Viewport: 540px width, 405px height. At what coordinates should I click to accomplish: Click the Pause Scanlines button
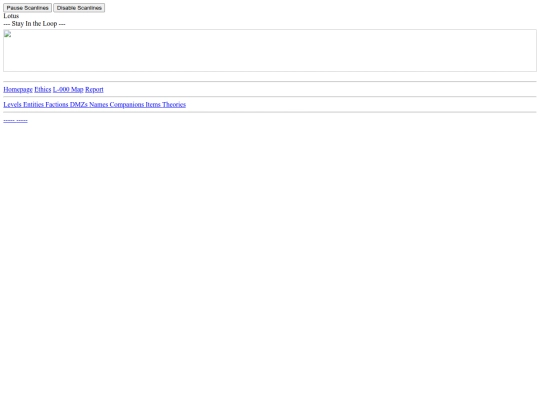27,8
